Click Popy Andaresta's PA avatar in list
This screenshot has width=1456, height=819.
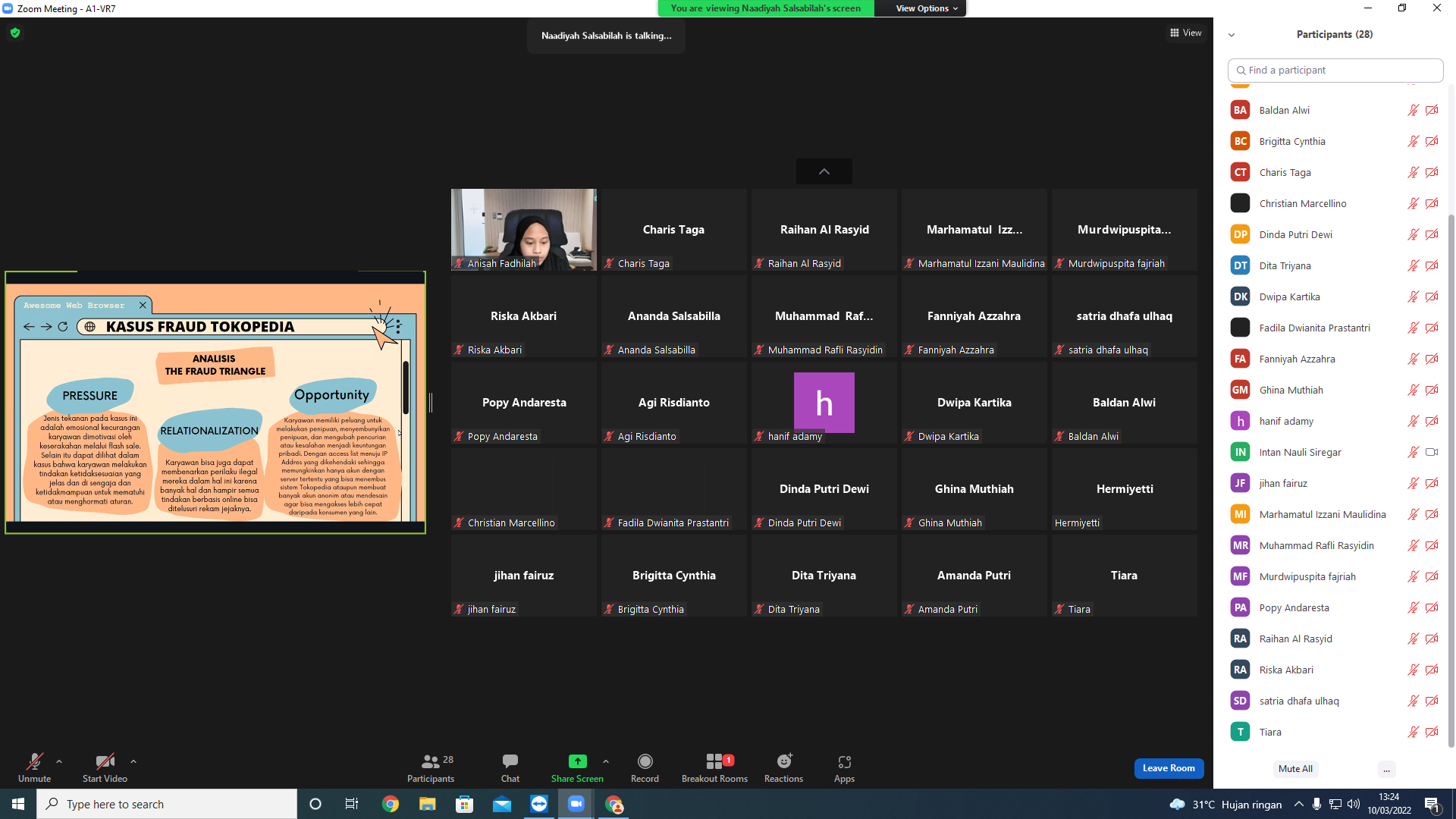[x=1240, y=607]
